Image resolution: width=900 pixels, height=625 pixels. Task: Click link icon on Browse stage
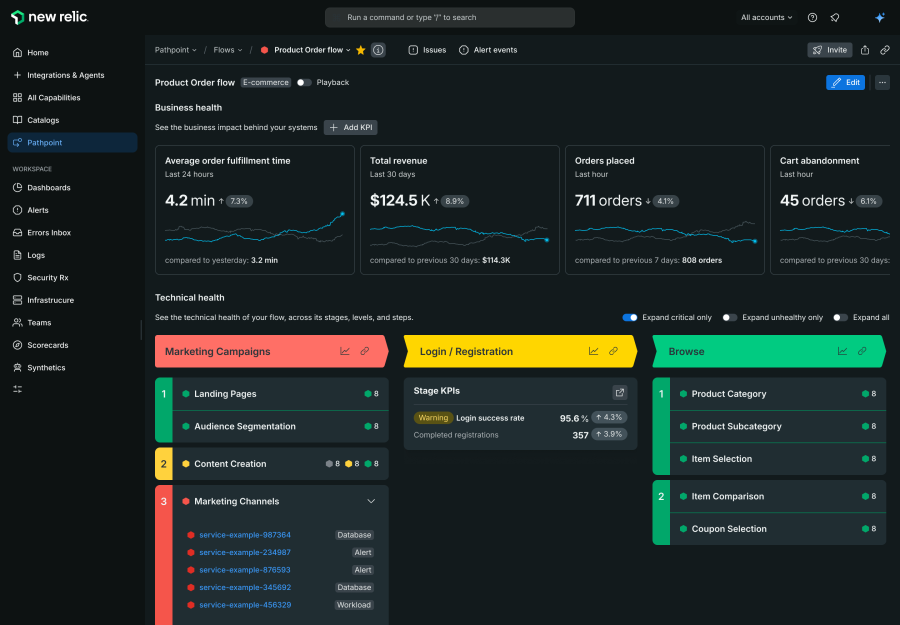coord(862,351)
